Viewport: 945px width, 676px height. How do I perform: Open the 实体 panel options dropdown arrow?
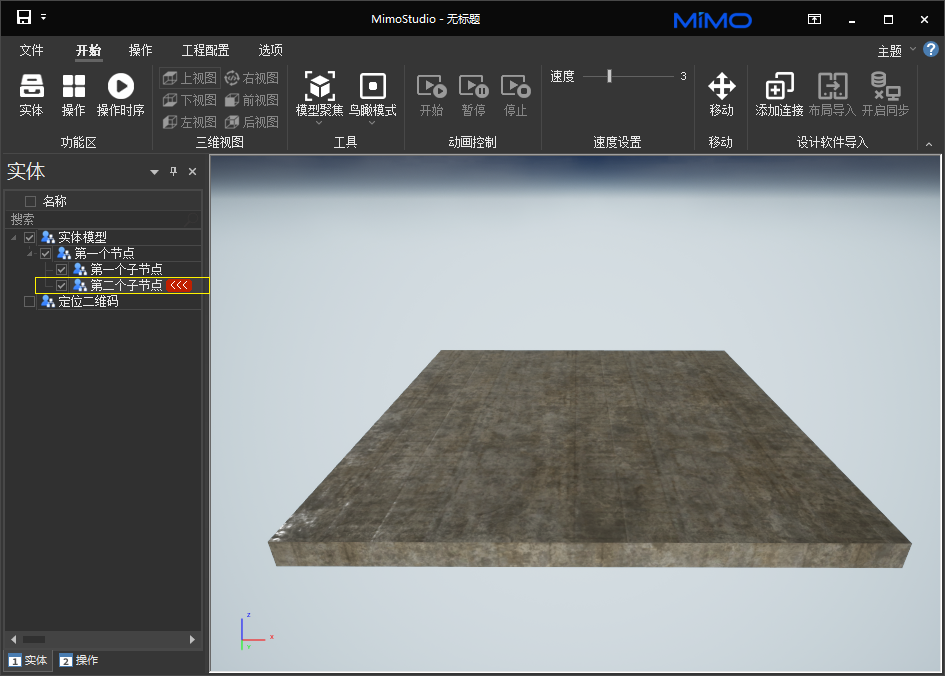click(x=154, y=172)
